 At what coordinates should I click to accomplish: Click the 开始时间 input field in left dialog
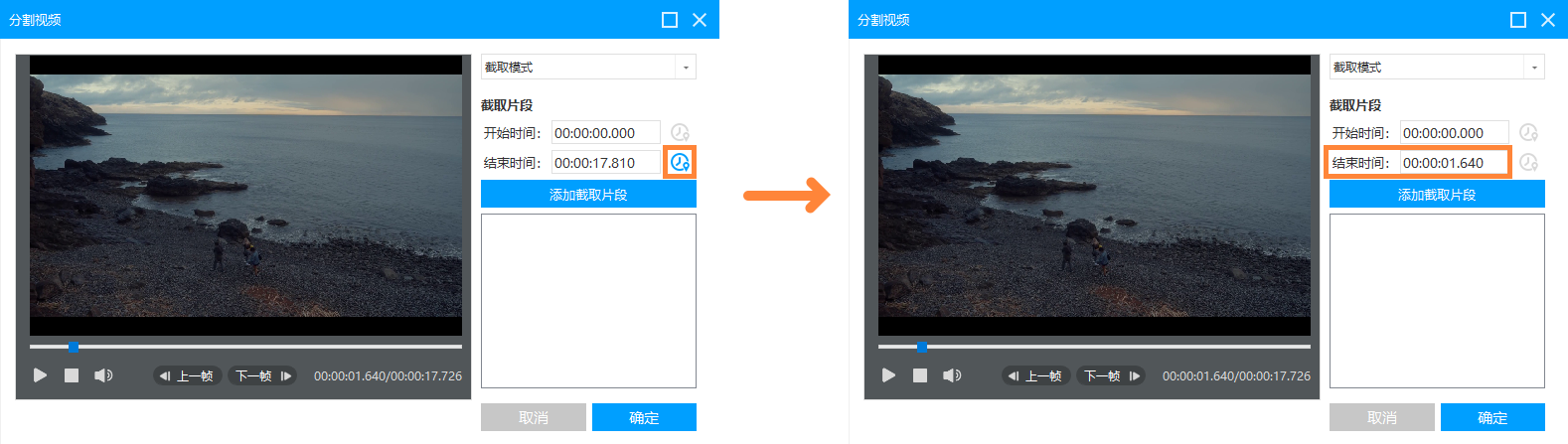[605, 133]
